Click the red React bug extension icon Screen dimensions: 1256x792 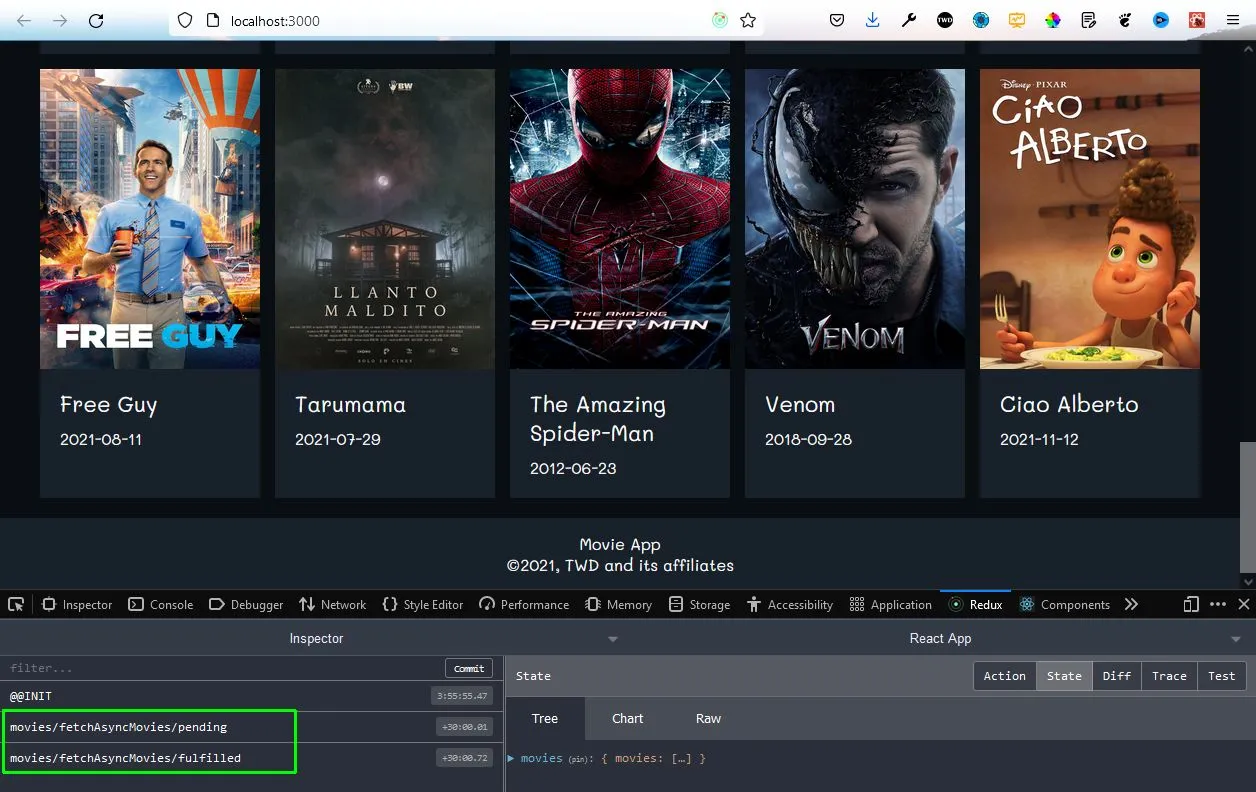[x=1197, y=20]
